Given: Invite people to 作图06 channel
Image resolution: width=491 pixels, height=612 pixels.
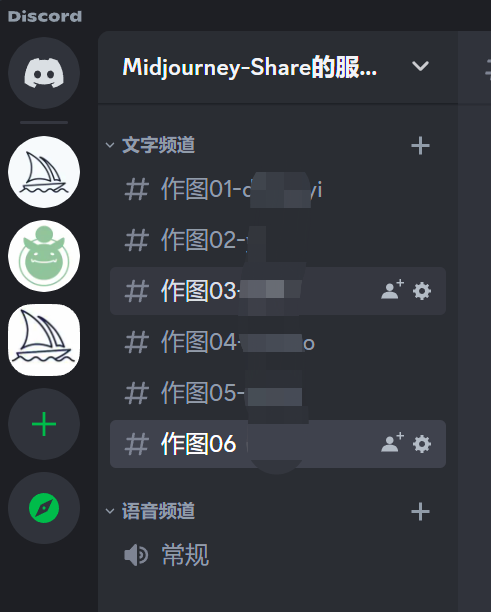Looking at the screenshot, I should tap(392, 443).
